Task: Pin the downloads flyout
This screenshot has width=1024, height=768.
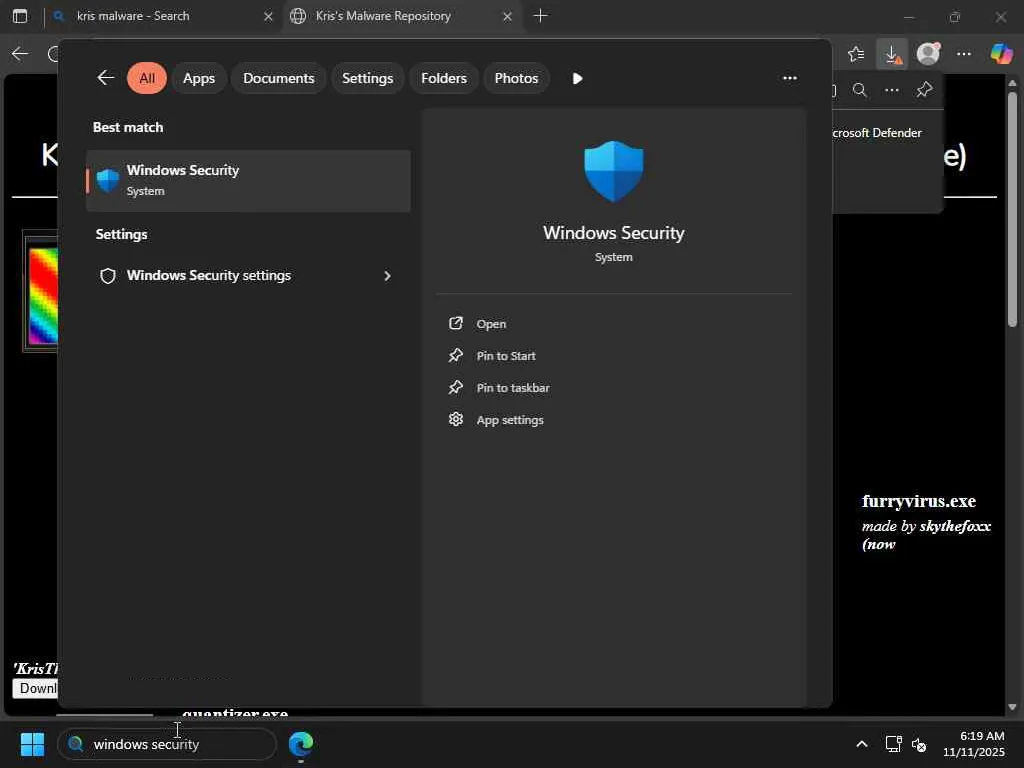Action: pos(924,90)
